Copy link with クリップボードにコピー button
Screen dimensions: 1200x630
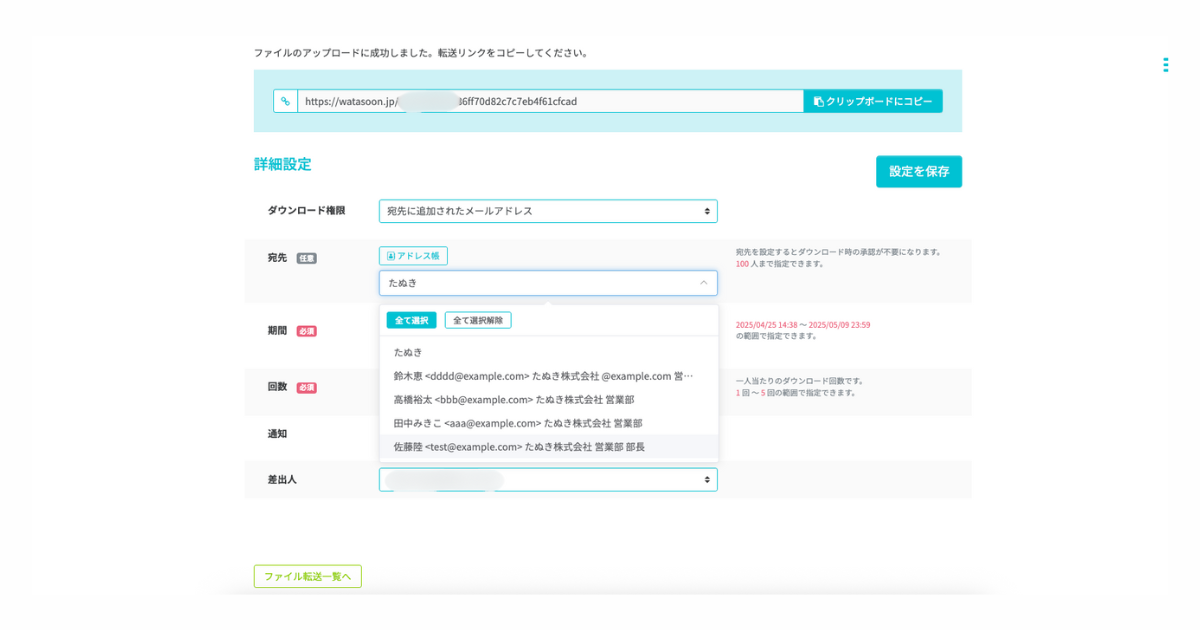(873, 101)
